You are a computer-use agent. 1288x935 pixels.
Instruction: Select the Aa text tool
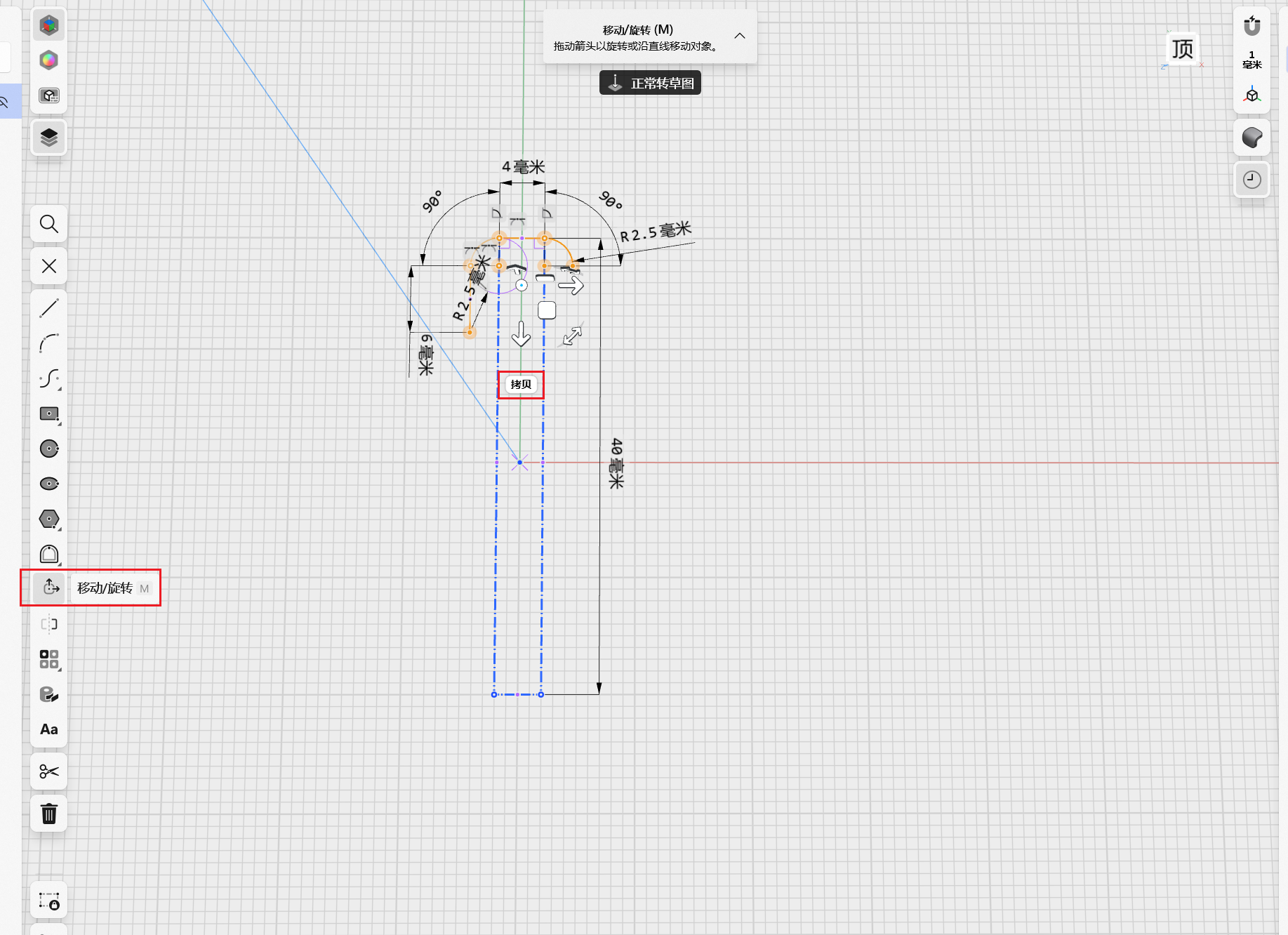(x=49, y=729)
